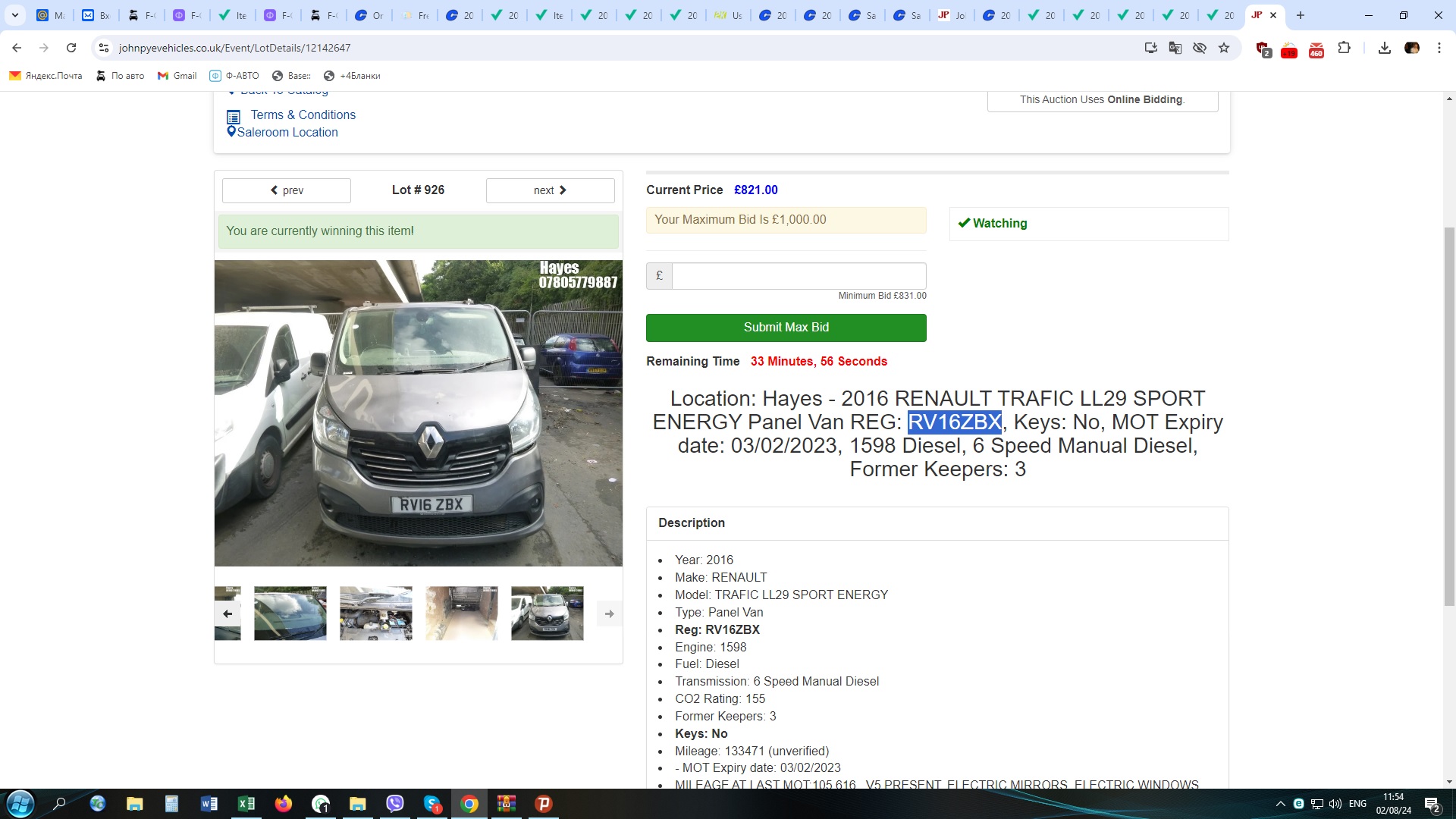Click the browser back arrow
The image size is (1456, 819).
point(17,48)
